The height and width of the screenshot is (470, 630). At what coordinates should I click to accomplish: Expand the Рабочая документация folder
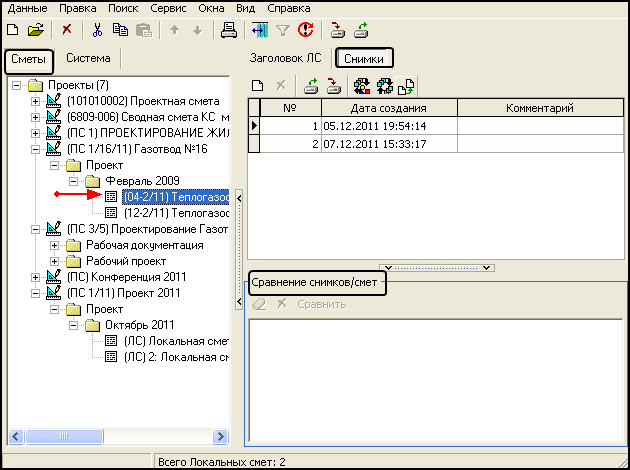click(x=55, y=245)
